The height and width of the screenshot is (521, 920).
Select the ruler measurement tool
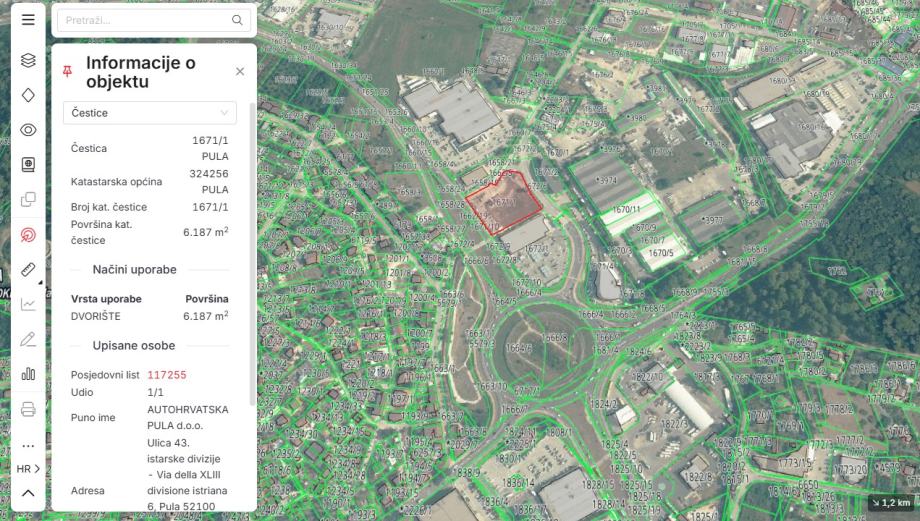coord(28,269)
